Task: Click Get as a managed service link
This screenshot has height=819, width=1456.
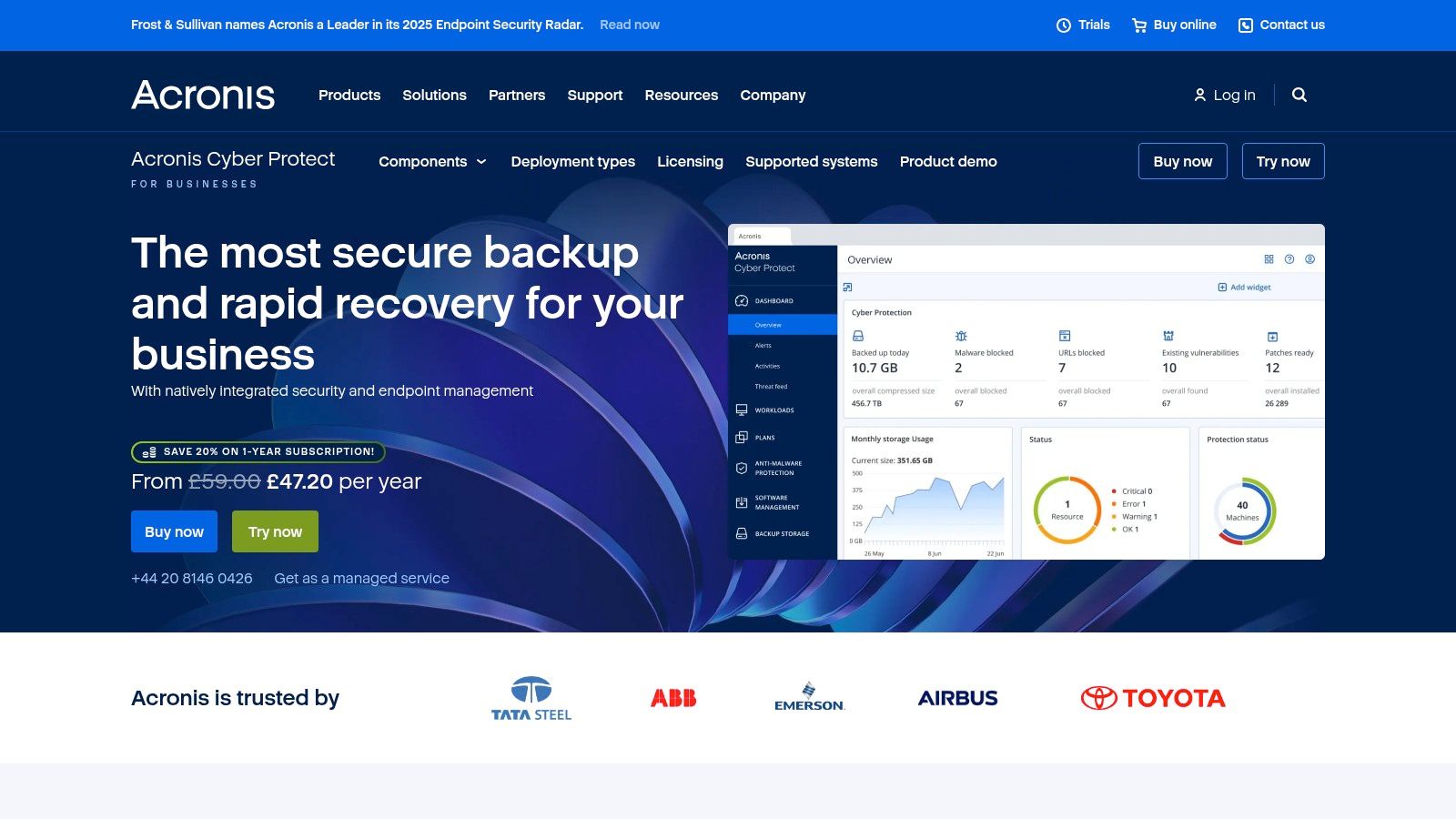Action: [362, 578]
